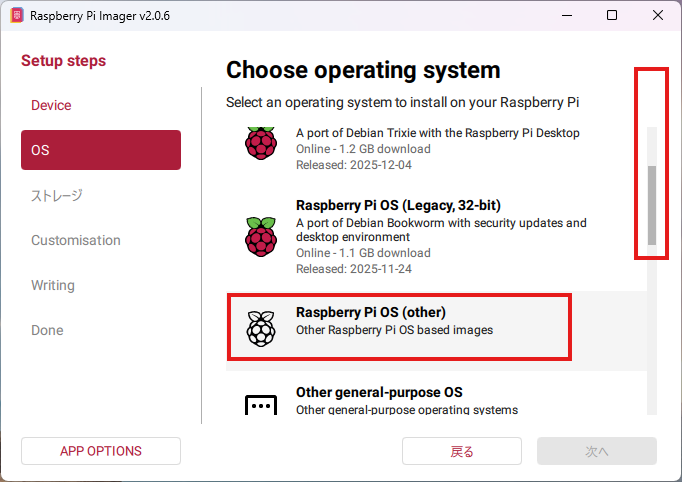Viewport: 682px width, 482px height.
Task: Click the OS list scrollbar thumb
Action: coord(652,205)
